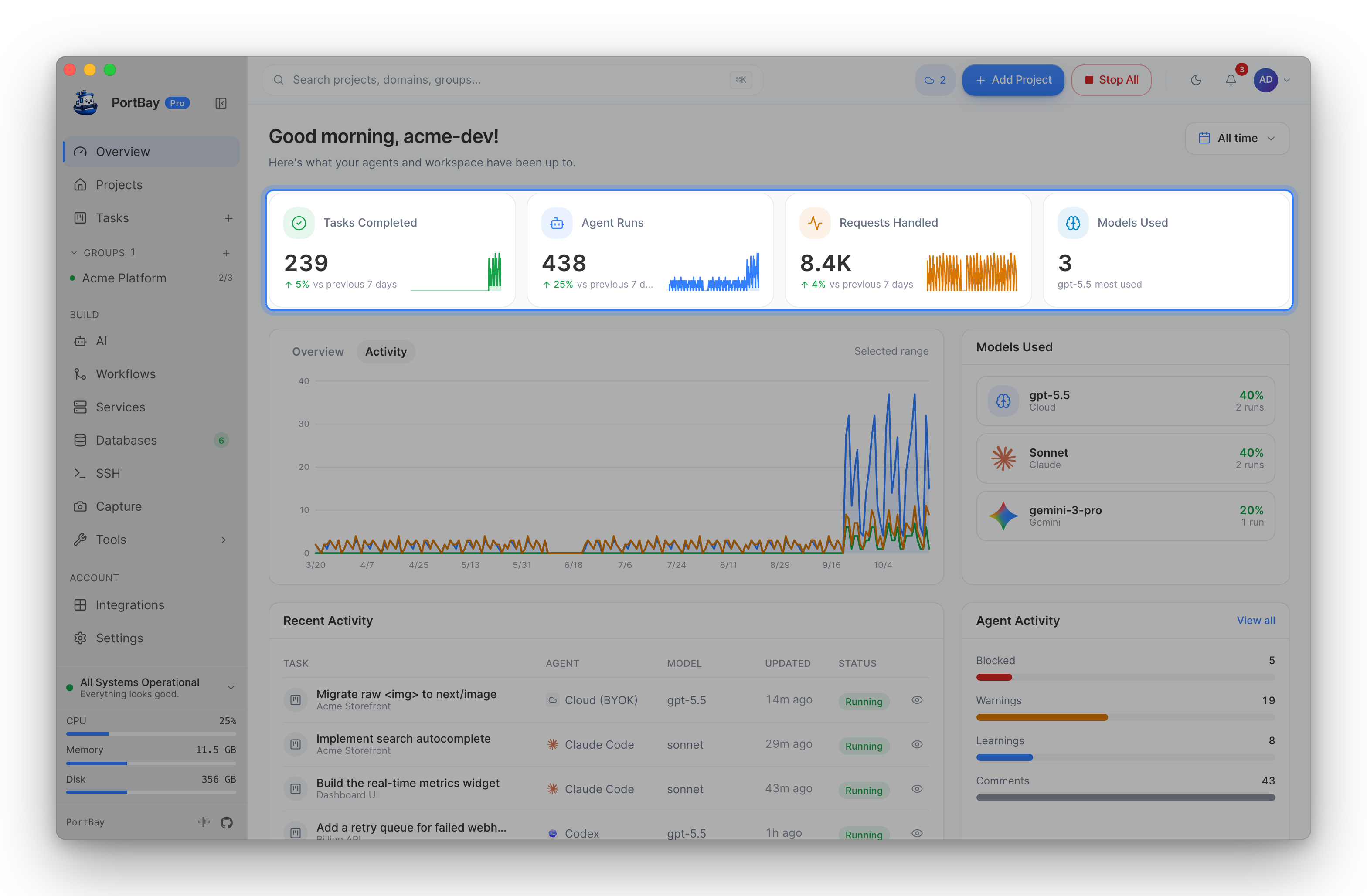The width and height of the screenshot is (1367, 896).
Task: Focus the search projects field
Action: [512, 81]
